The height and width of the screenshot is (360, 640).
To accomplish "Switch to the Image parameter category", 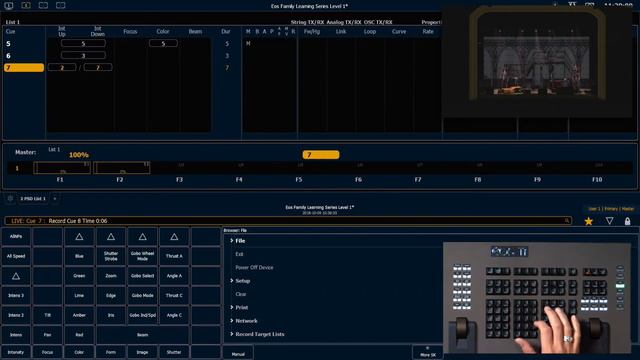I will [142, 352].
